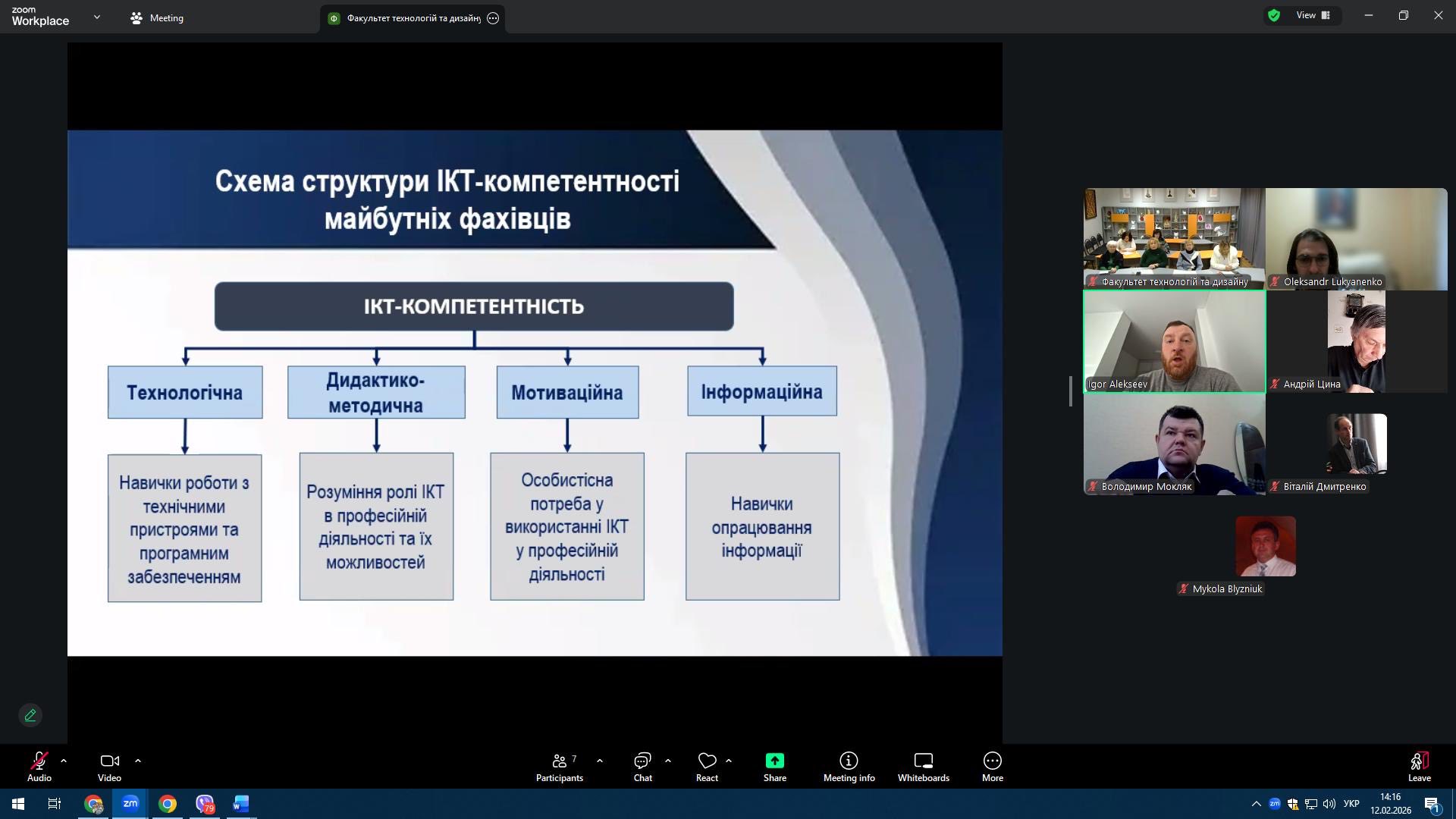Open the Zoom Workplace dropdown arrow

(x=96, y=17)
